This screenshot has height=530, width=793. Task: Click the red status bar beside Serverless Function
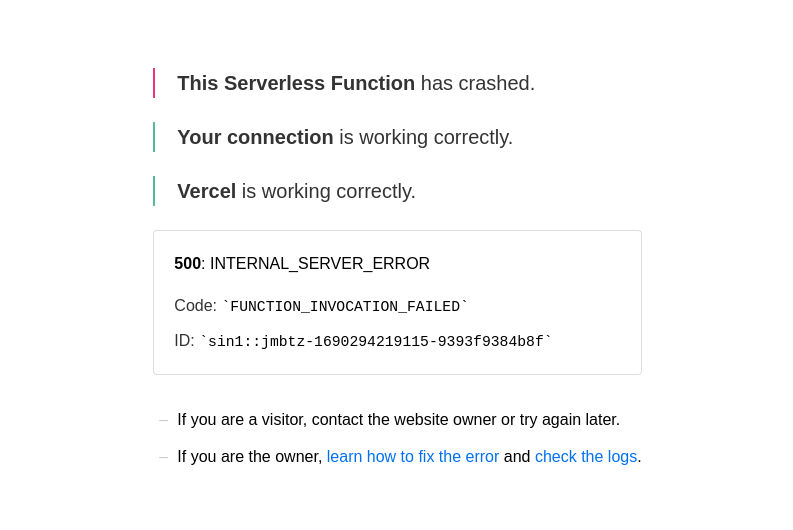pos(154,83)
